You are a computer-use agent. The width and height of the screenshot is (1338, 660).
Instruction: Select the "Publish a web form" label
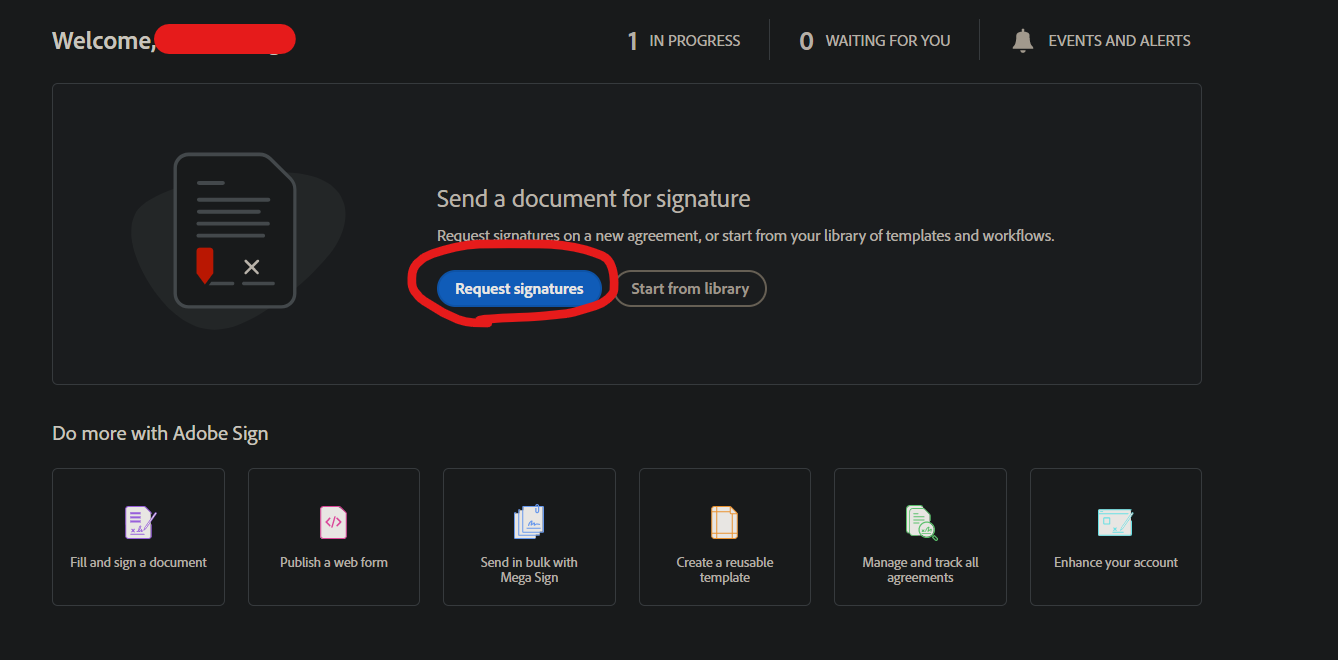point(334,562)
